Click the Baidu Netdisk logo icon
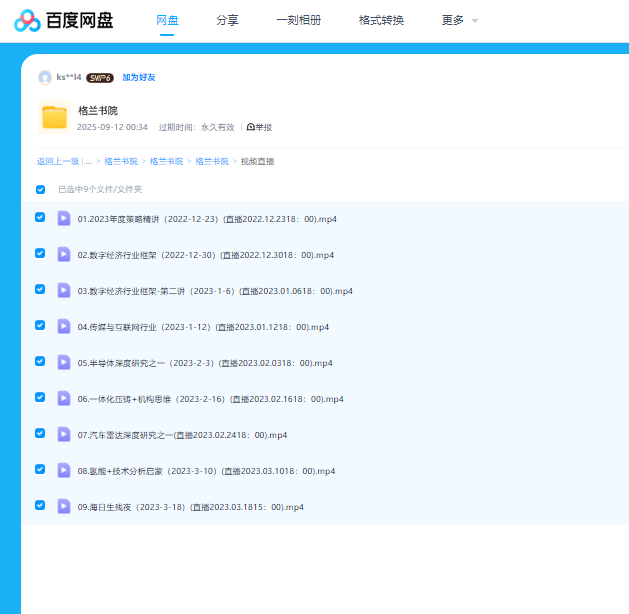The height and width of the screenshot is (614, 629). (28, 21)
